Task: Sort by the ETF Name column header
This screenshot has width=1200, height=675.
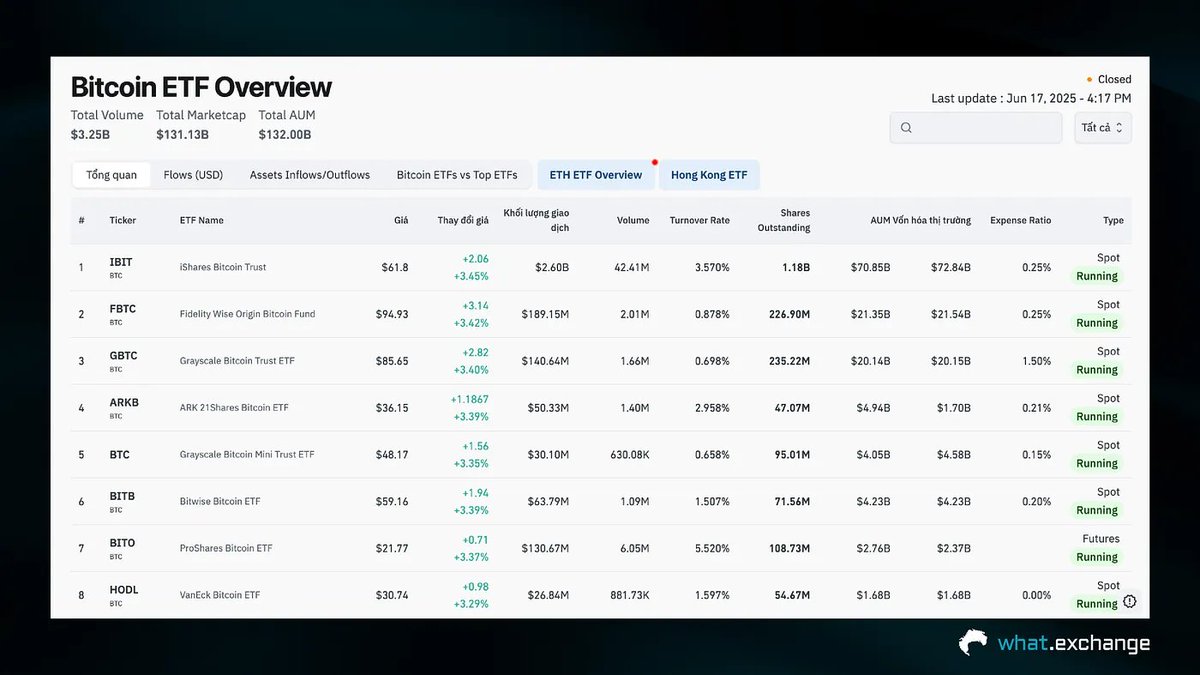Action: (x=202, y=220)
